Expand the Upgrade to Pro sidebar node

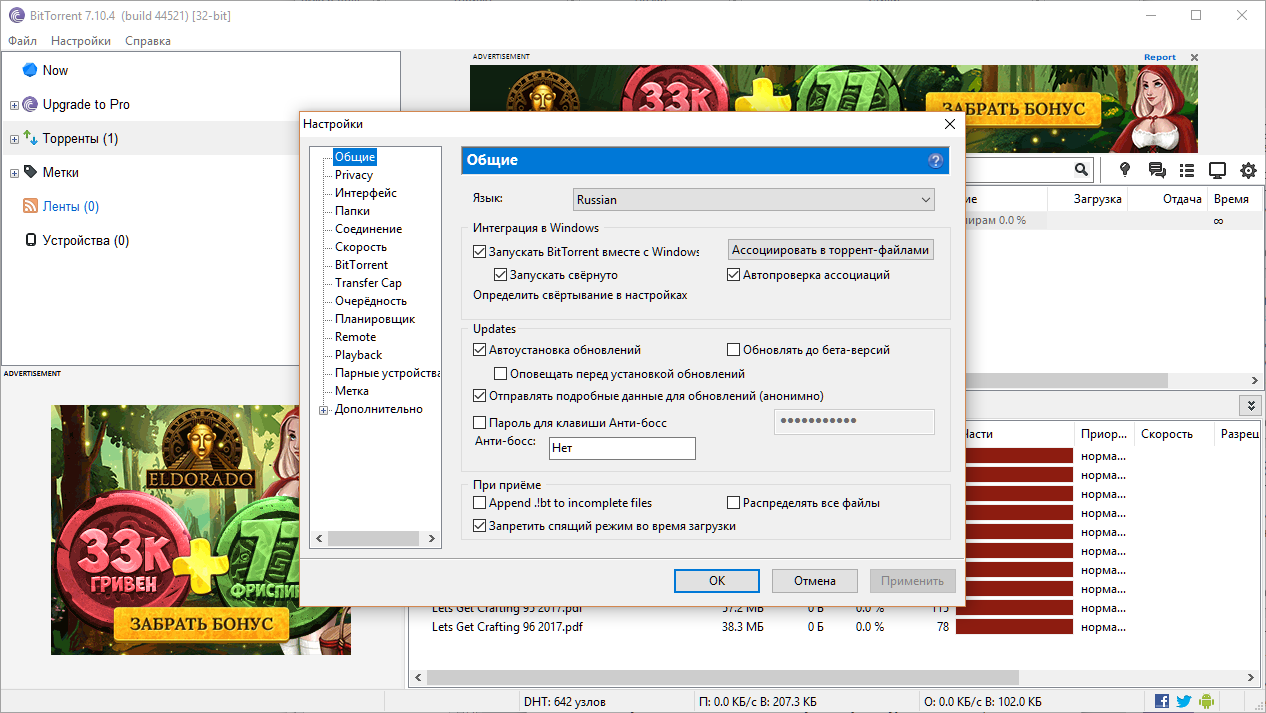14,105
